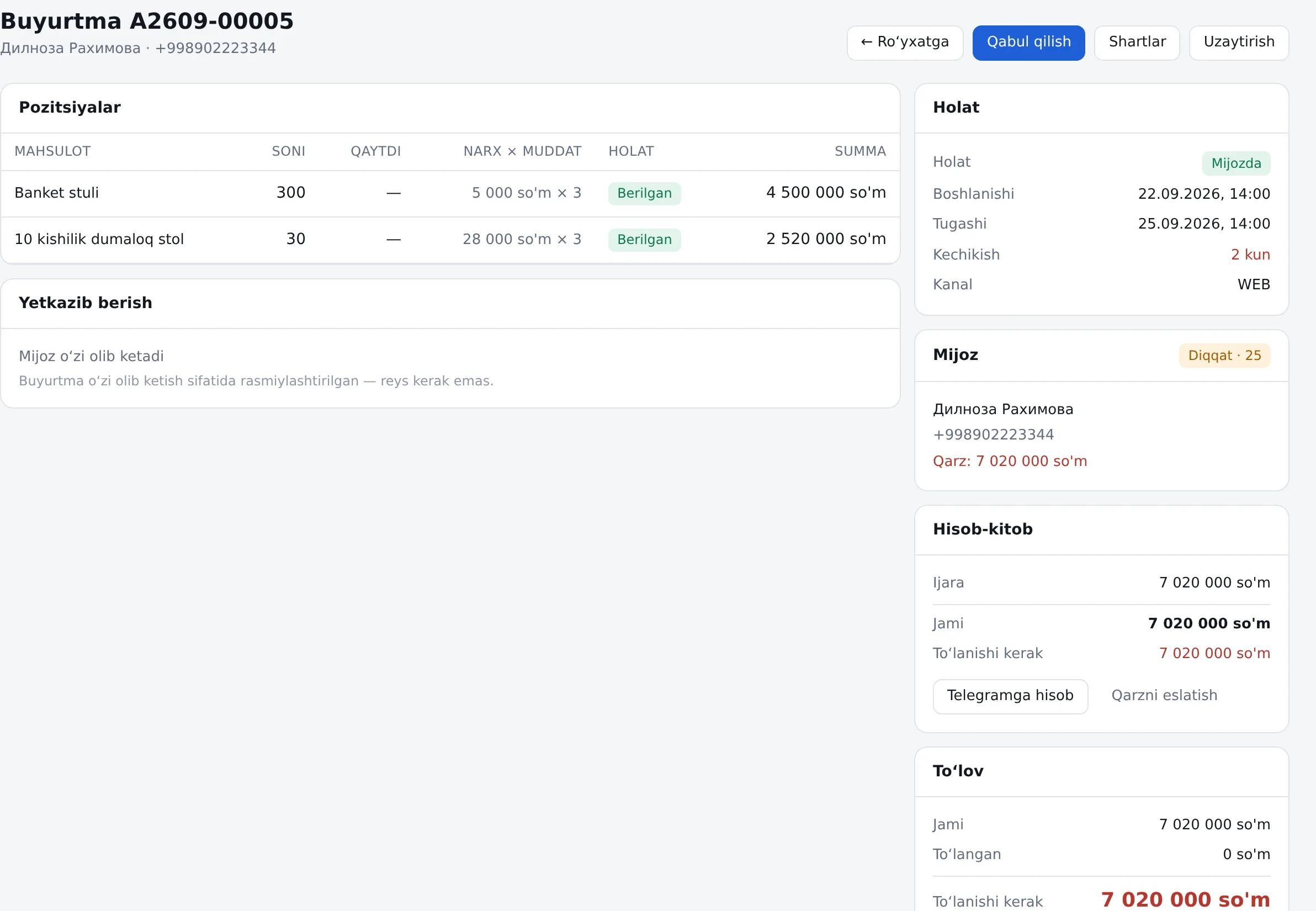This screenshot has width=1316, height=911.
Task: Click the Ijara amount in Hisob-kitob
Action: tap(1214, 583)
